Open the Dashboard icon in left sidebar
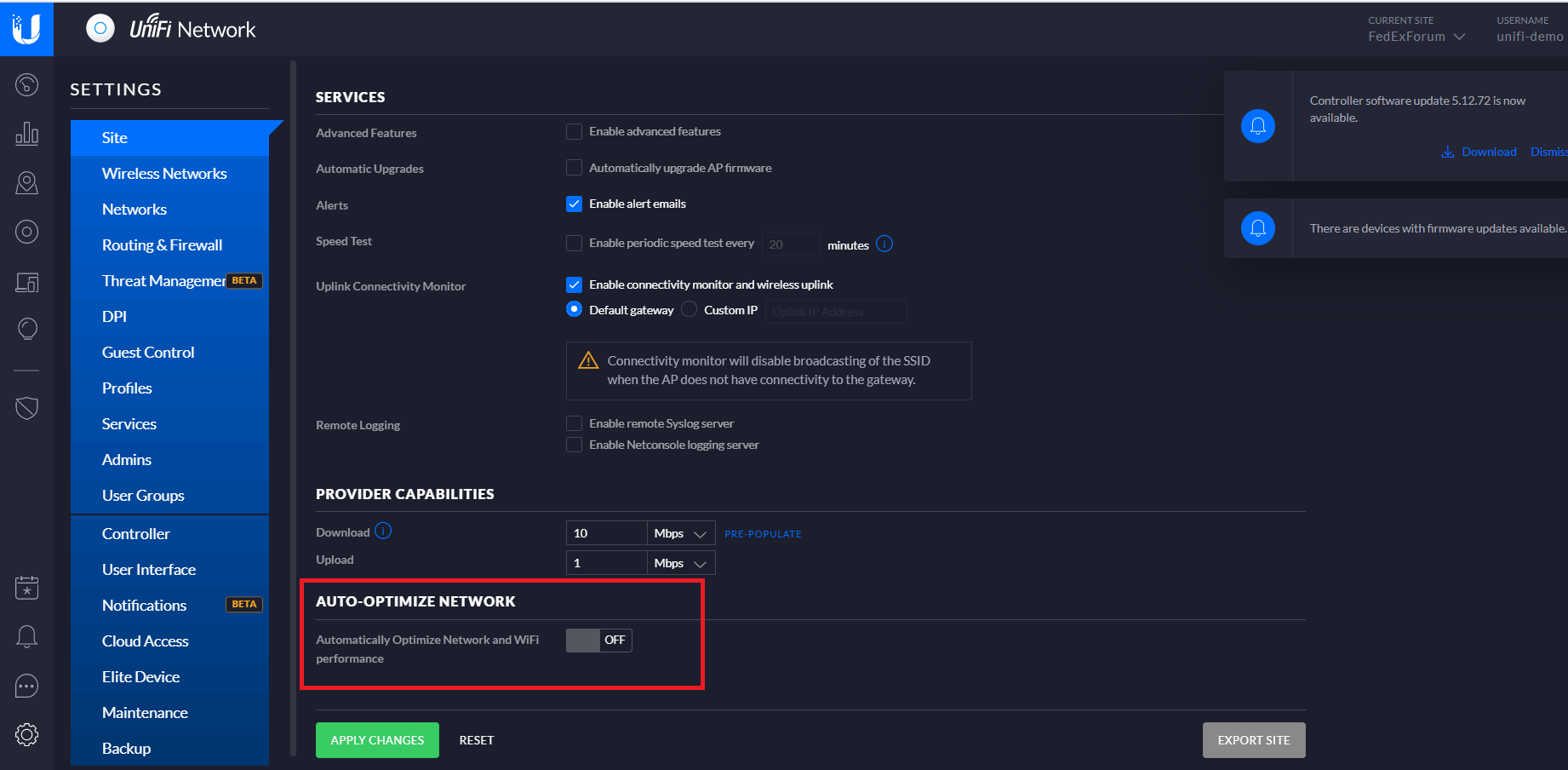The height and width of the screenshot is (770, 1568). coord(26,85)
